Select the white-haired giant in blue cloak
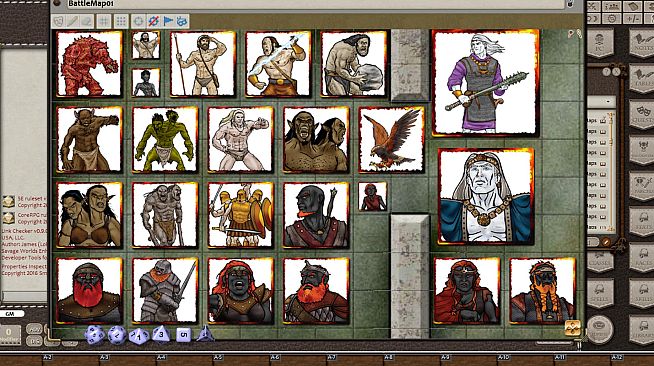The width and height of the screenshot is (654, 366). point(486,196)
